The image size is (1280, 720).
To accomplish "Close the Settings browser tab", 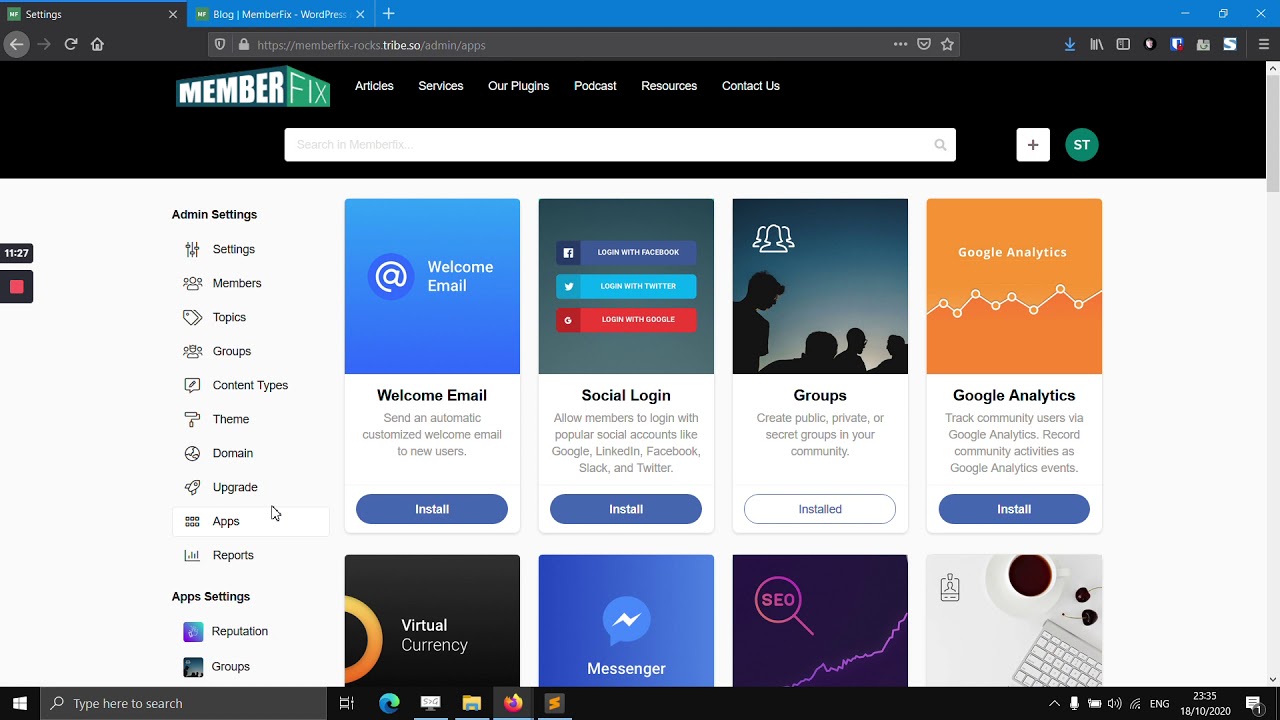I will point(173,14).
